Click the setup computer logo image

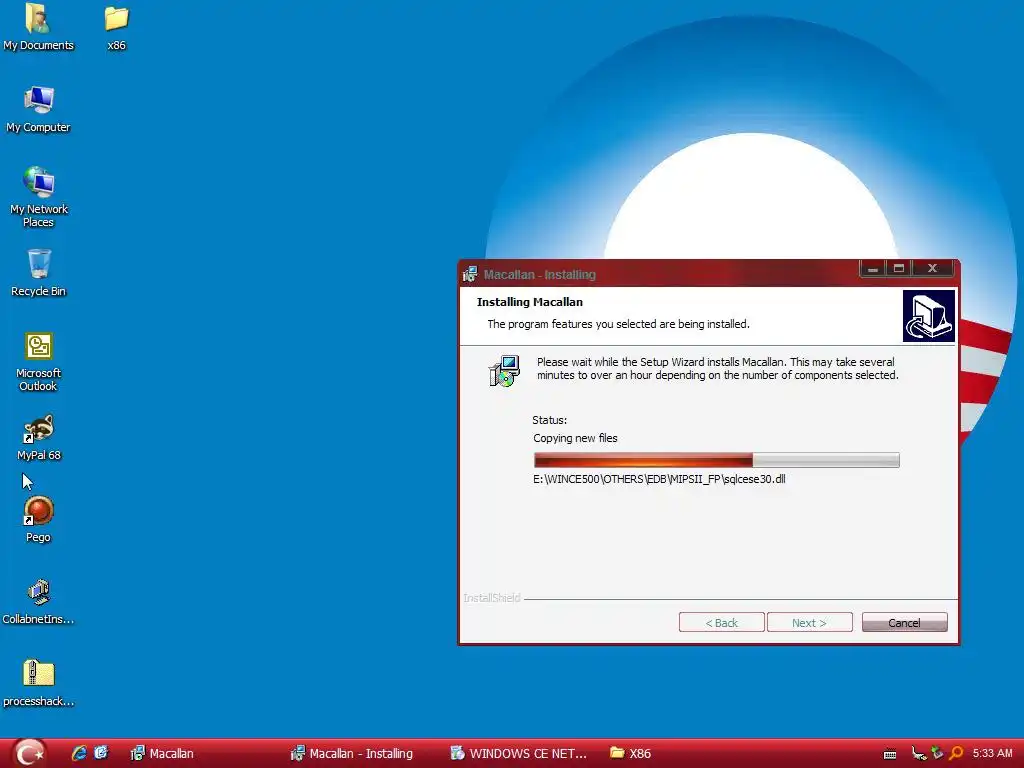(x=929, y=316)
